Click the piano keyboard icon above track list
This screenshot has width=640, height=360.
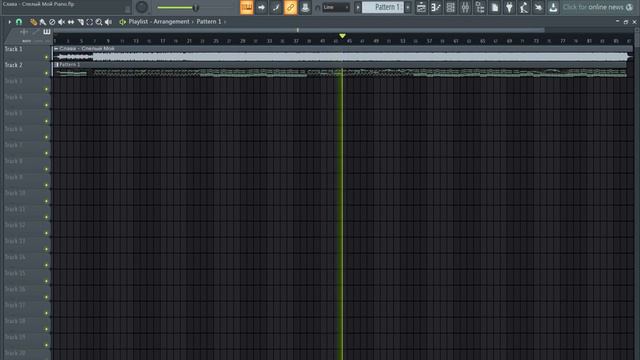click(47, 31)
